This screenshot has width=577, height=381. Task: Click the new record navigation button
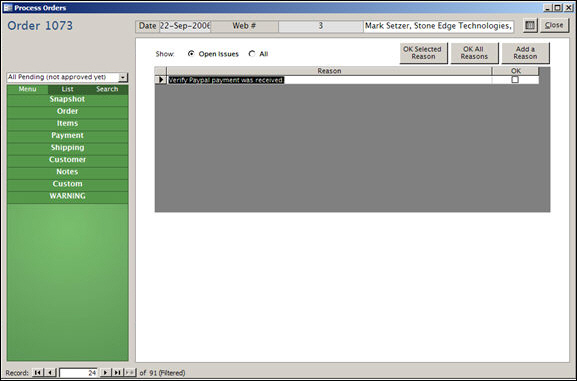point(130,373)
